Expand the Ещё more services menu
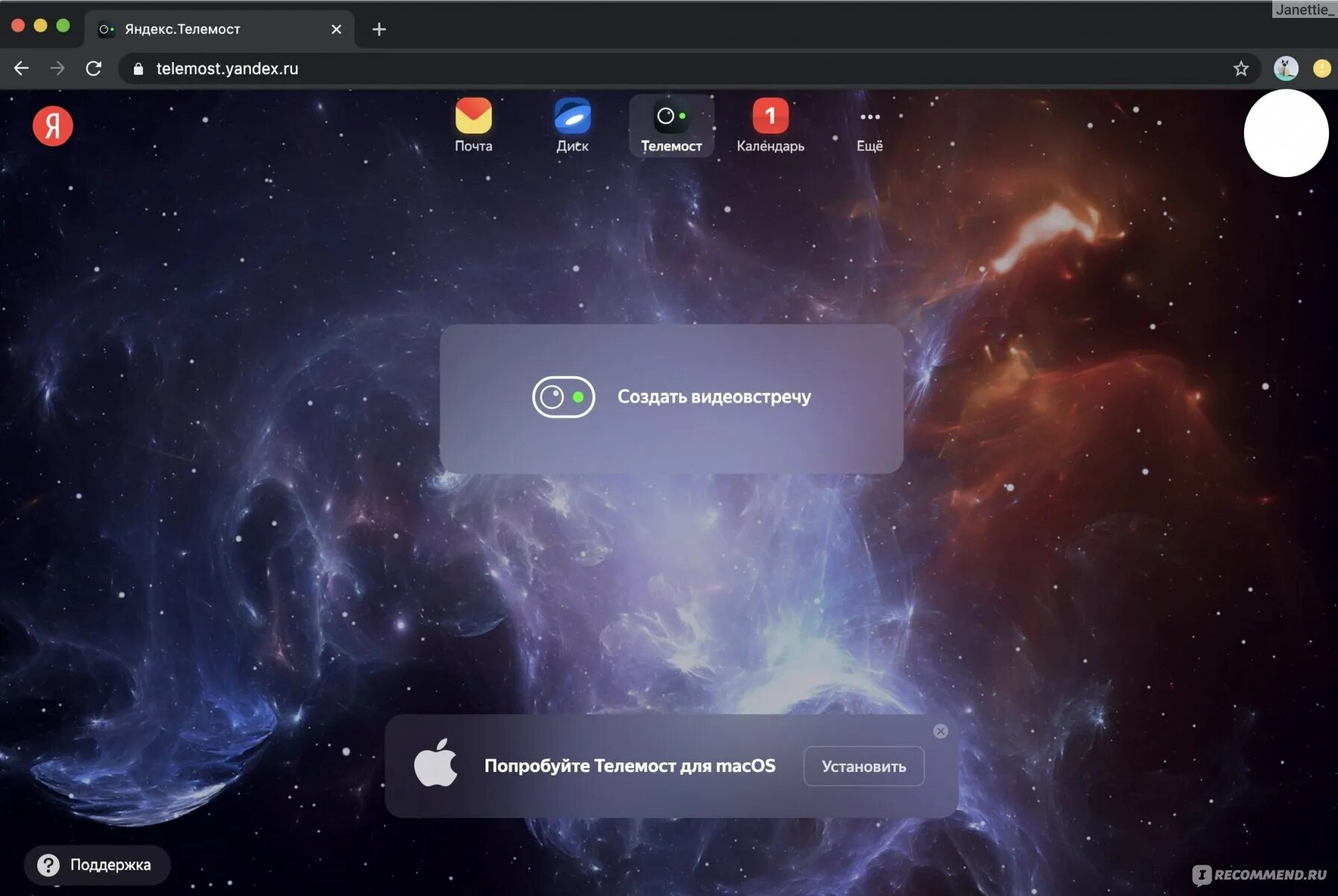Viewport: 1338px width, 896px height. [x=869, y=130]
